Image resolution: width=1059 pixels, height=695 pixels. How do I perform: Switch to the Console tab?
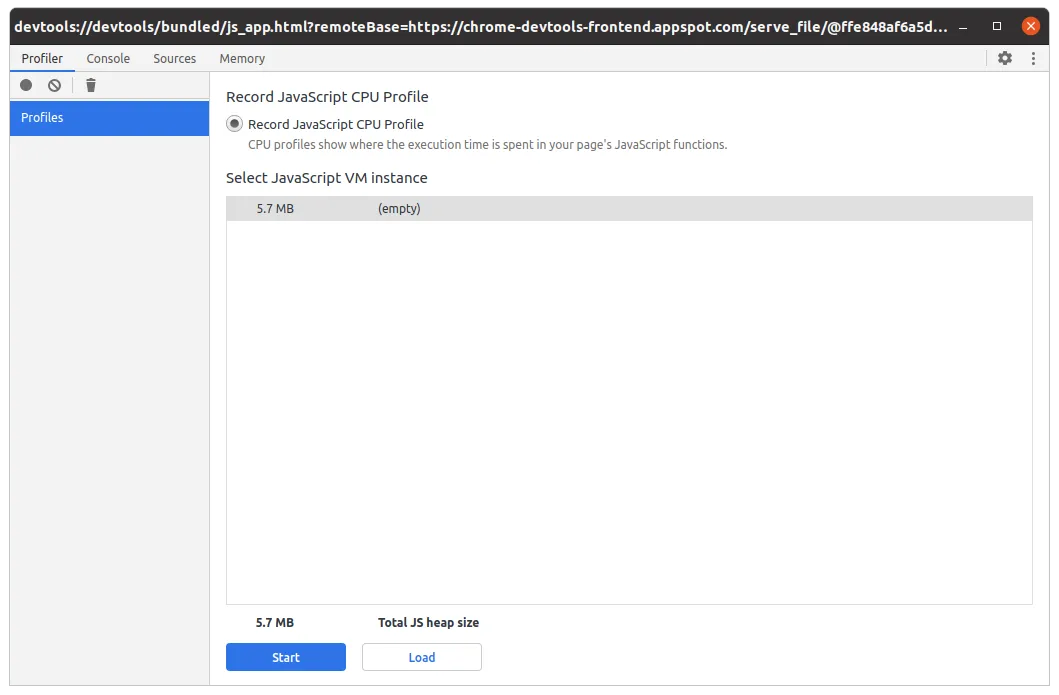pos(108,58)
